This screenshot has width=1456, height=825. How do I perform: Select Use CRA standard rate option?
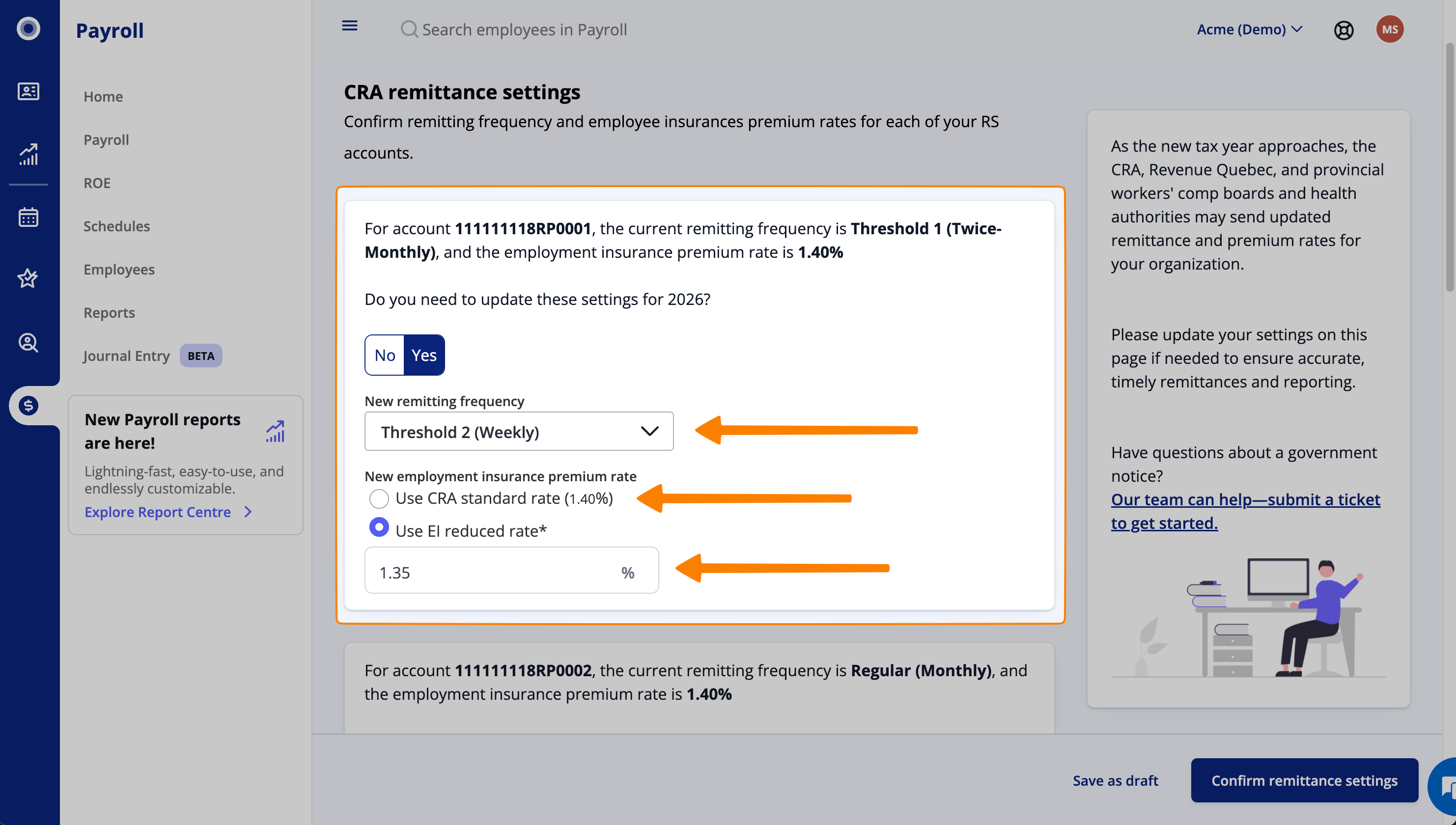[x=379, y=498]
